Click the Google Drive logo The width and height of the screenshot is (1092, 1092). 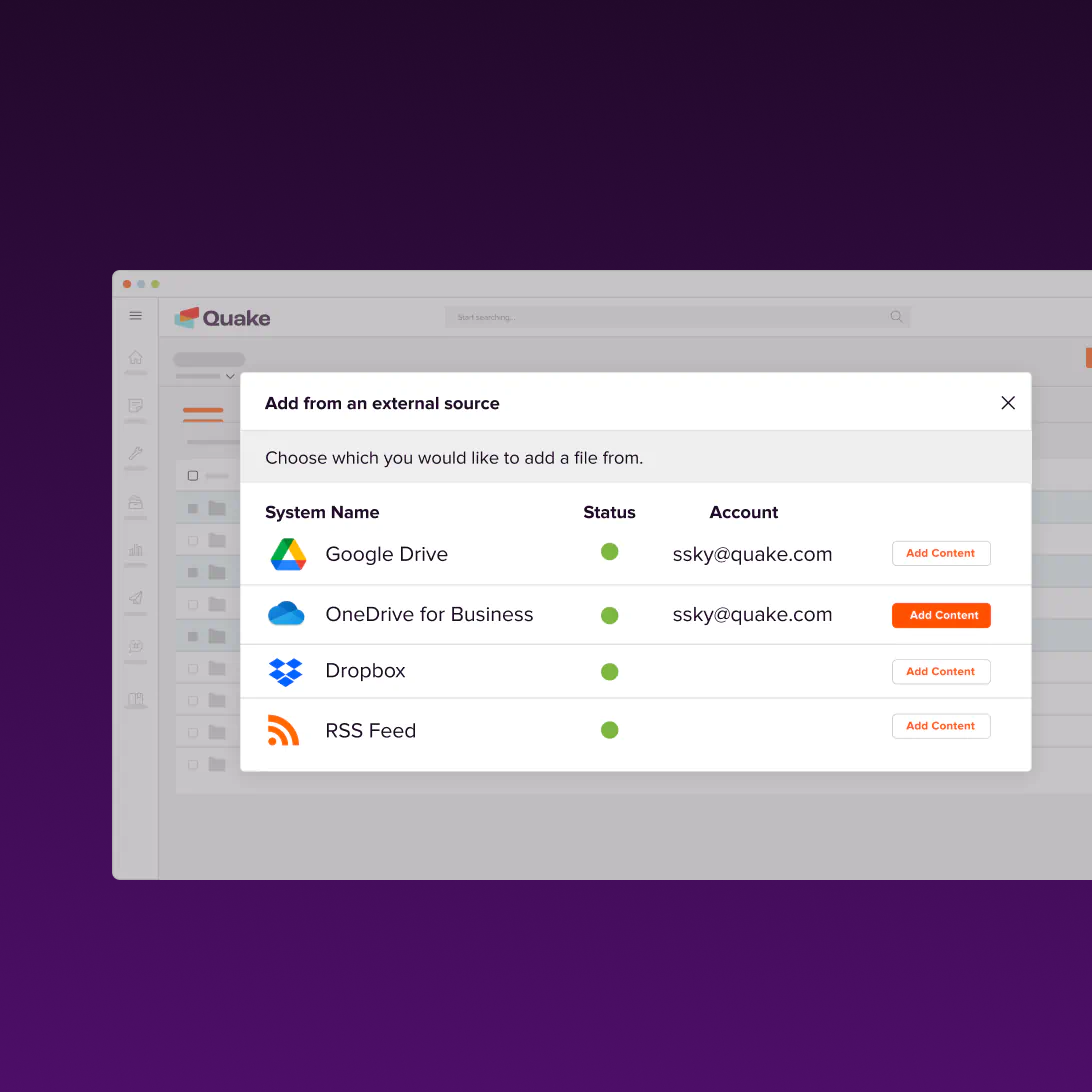pyautogui.click(x=288, y=554)
